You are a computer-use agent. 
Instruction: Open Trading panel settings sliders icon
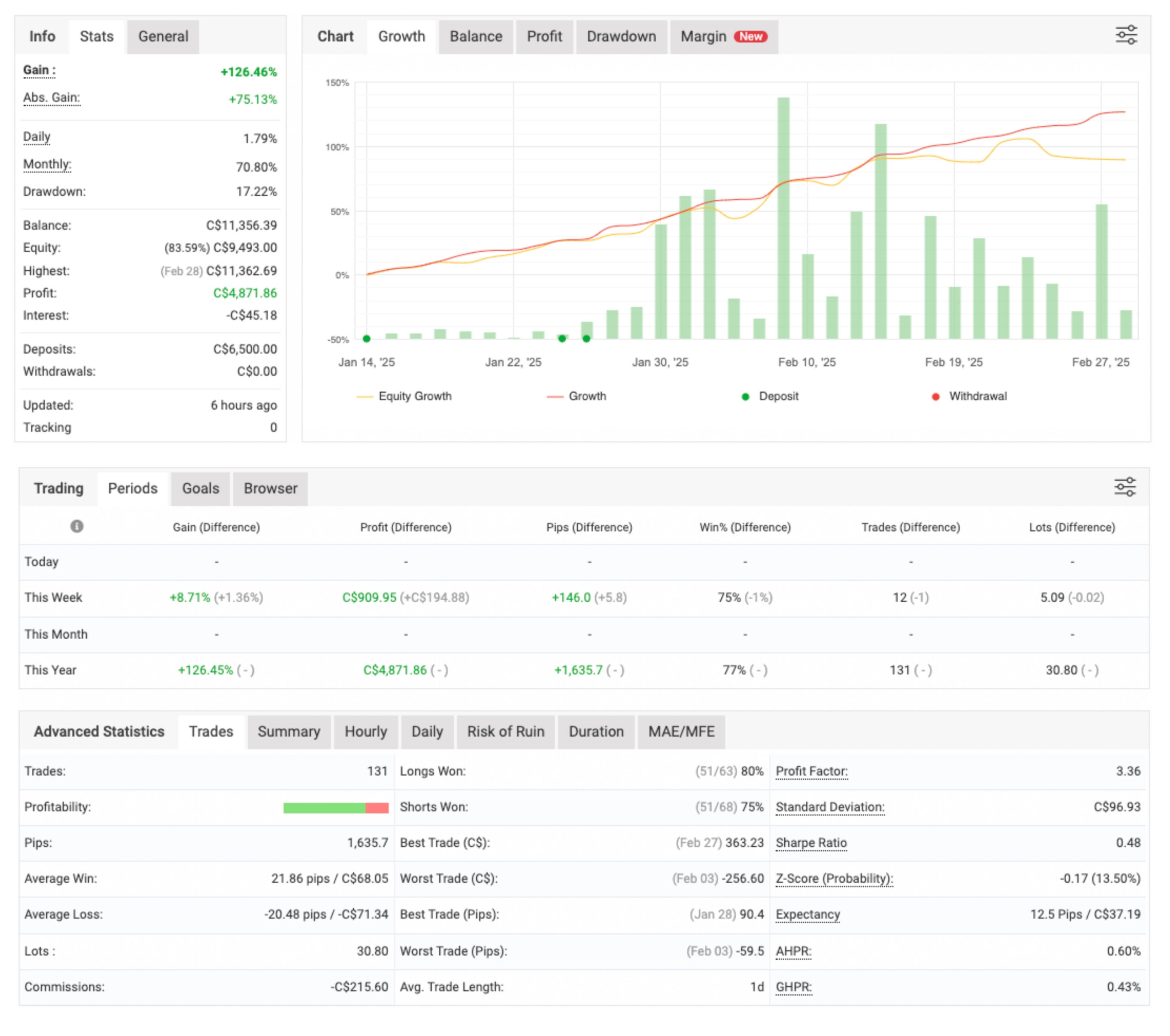point(1124,487)
